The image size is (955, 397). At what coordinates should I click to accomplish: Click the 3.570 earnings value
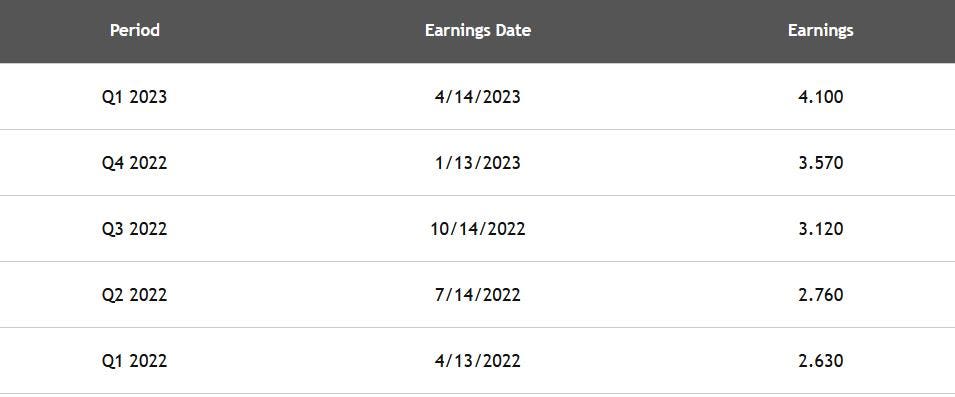coord(820,163)
